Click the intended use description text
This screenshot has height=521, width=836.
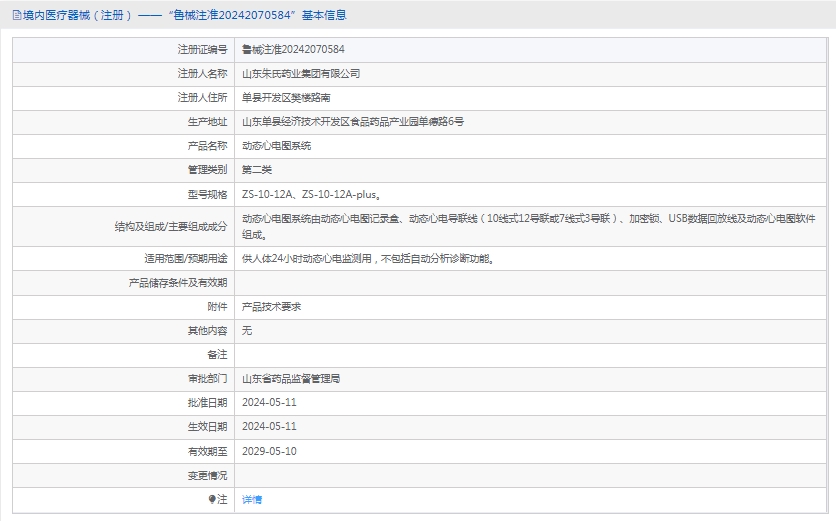368,258
